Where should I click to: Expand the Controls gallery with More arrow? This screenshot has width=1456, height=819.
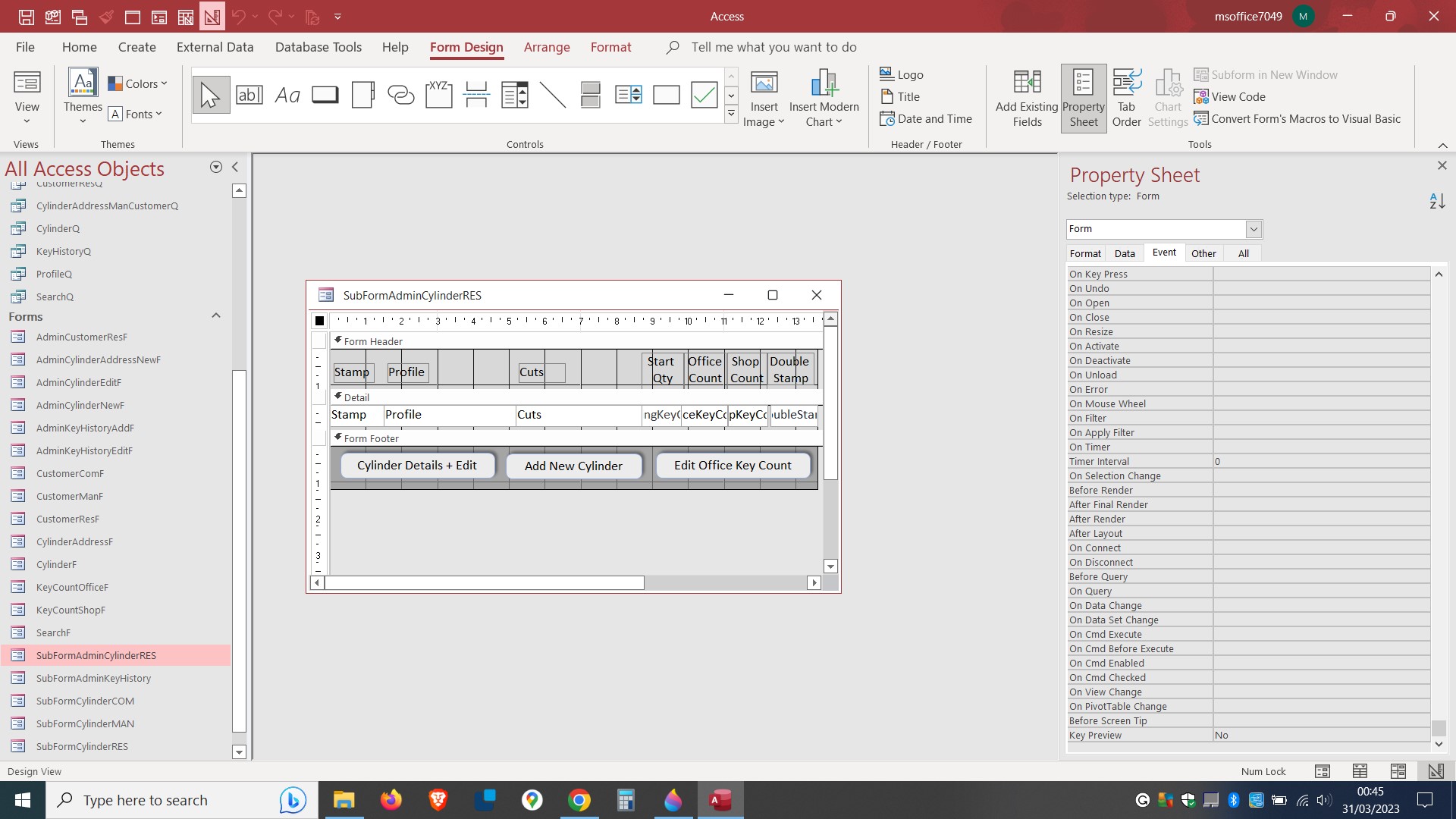pos(731,112)
